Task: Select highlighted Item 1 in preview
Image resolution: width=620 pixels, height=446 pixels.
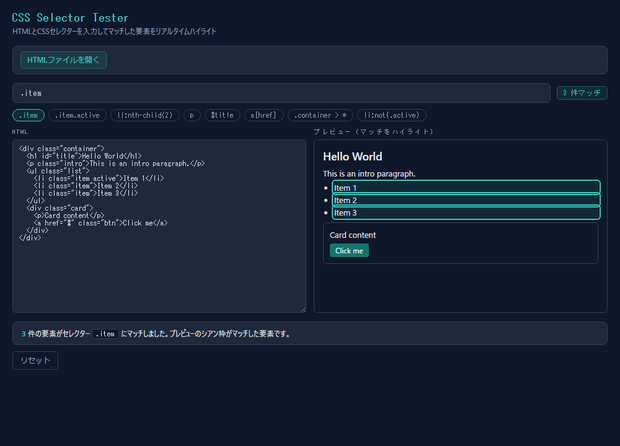Action: (x=466, y=188)
